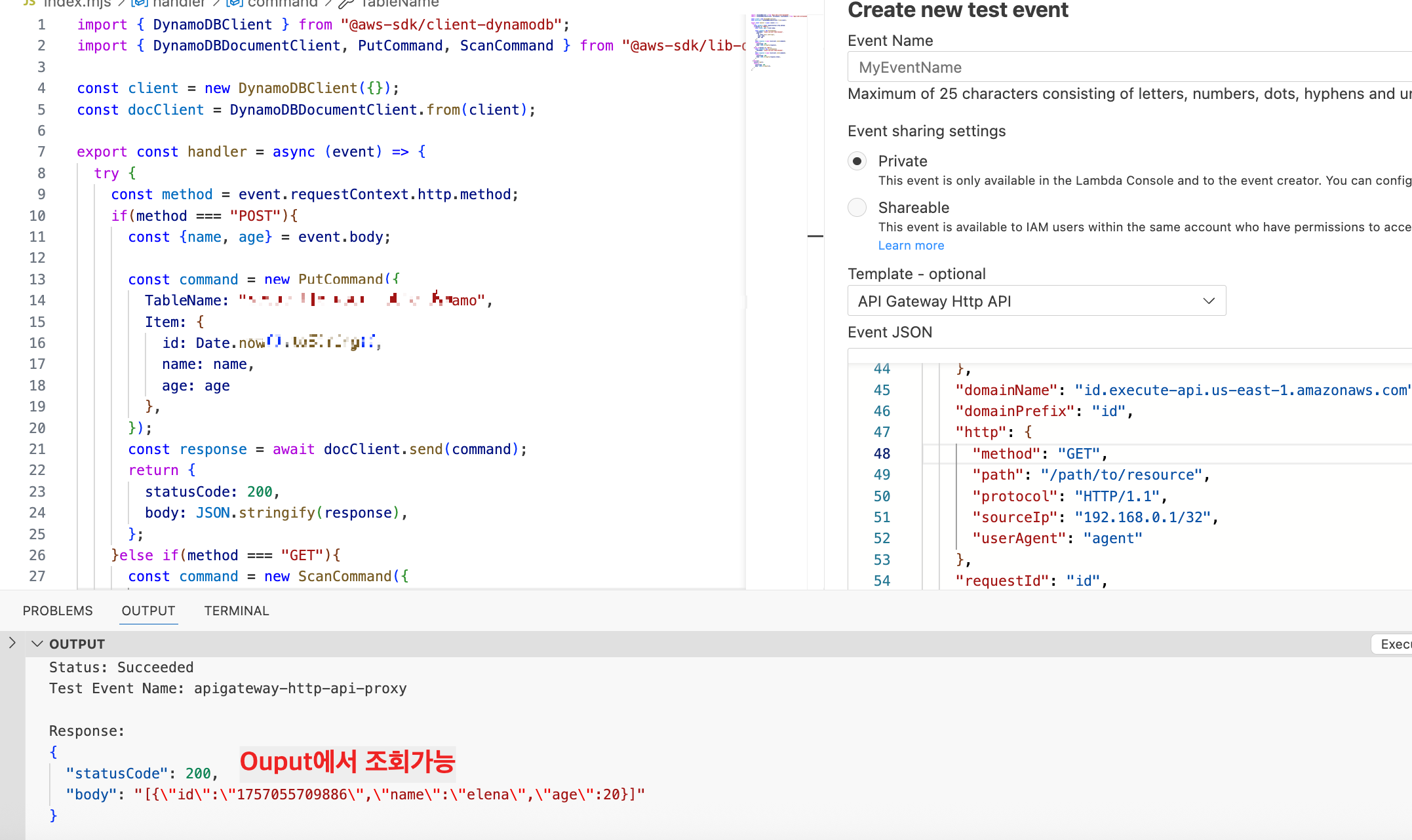This screenshot has height=840, width=1412.
Task: Click the right-arrow icon left of OUTPUT header
Action: point(12,643)
